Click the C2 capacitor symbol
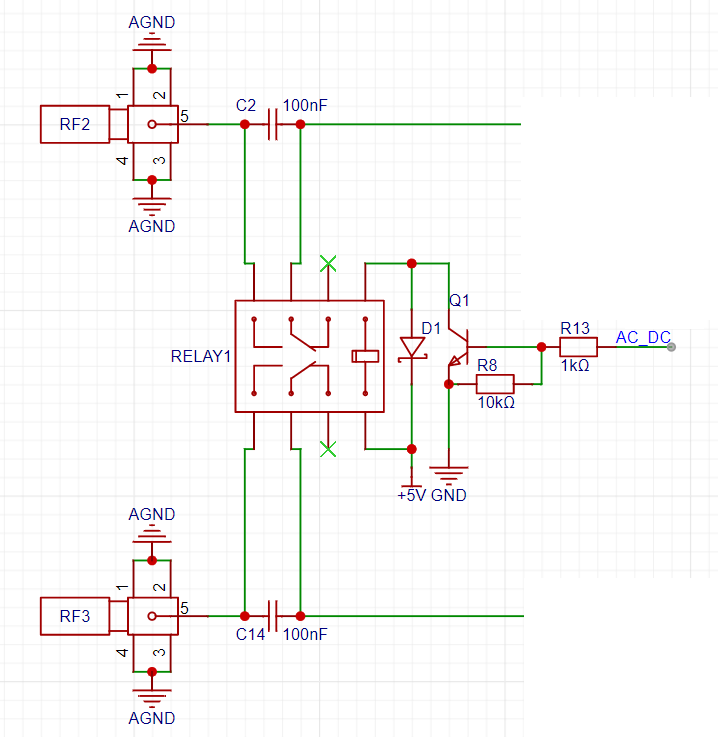718x737 pixels. (273, 124)
